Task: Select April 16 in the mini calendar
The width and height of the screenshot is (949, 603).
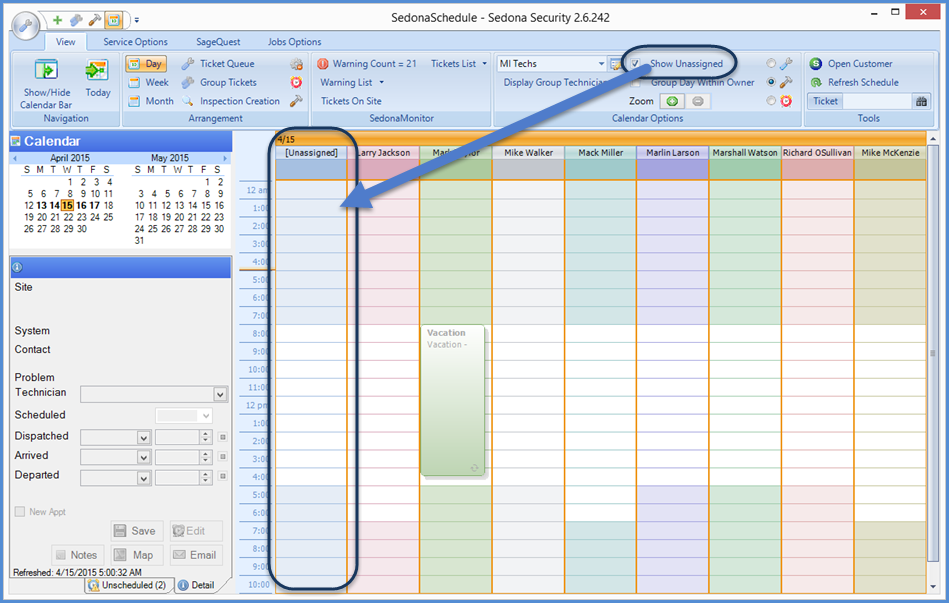Action: coord(81,205)
